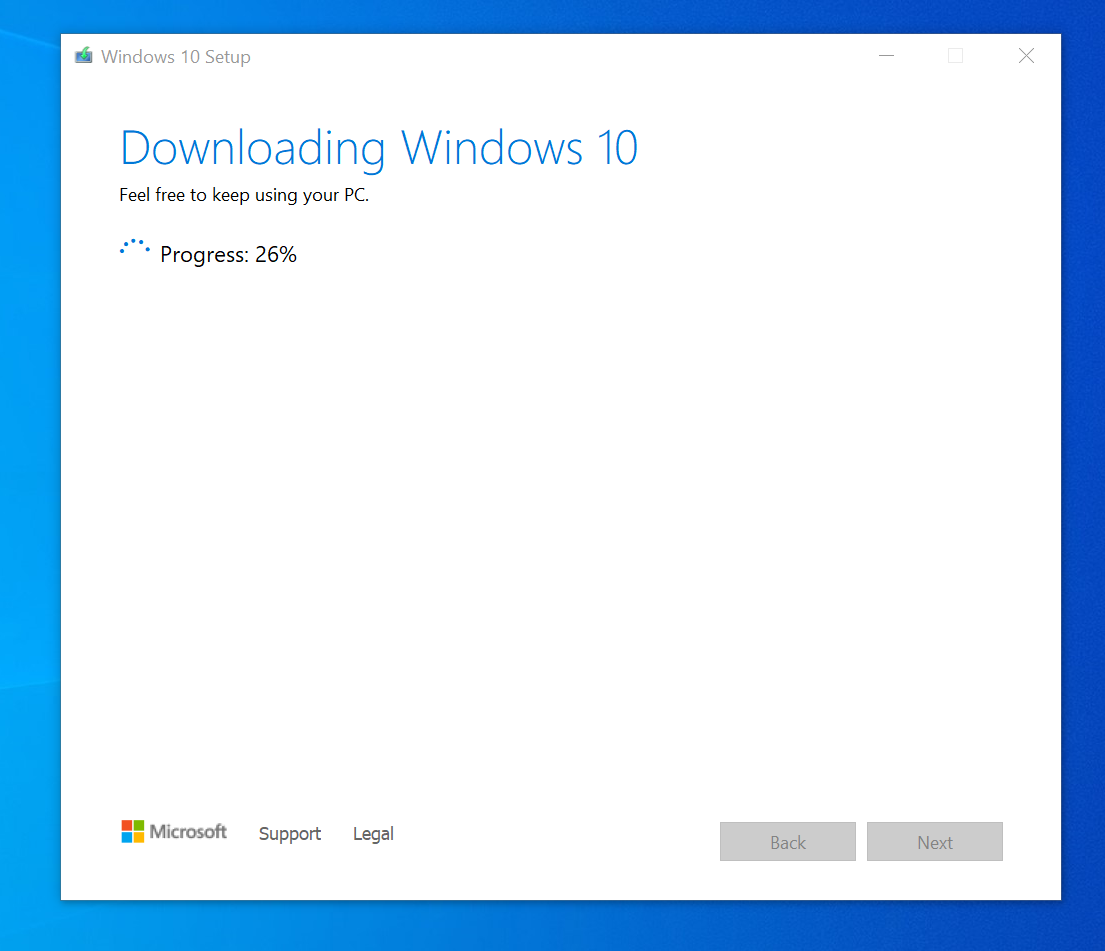Screen dimensions: 1105x951
Task: Click the greyed-out Next button
Action: 934,842
